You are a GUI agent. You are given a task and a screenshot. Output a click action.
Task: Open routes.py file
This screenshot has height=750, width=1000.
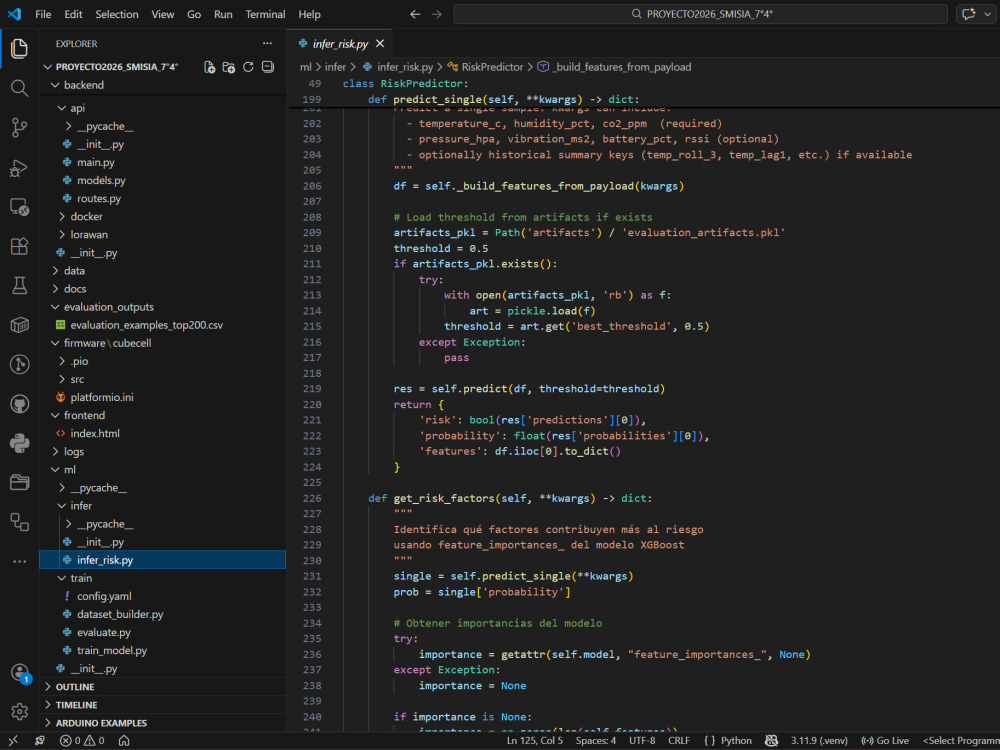pyautogui.click(x=99, y=198)
